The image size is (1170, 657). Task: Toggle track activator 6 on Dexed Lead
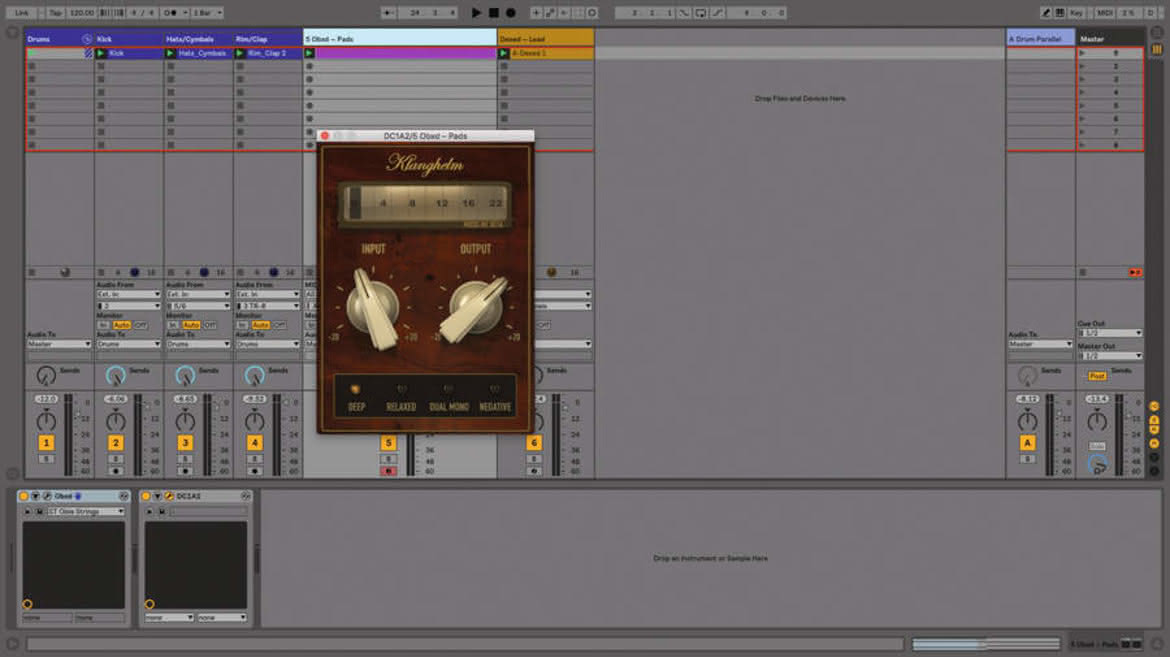click(x=534, y=443)
